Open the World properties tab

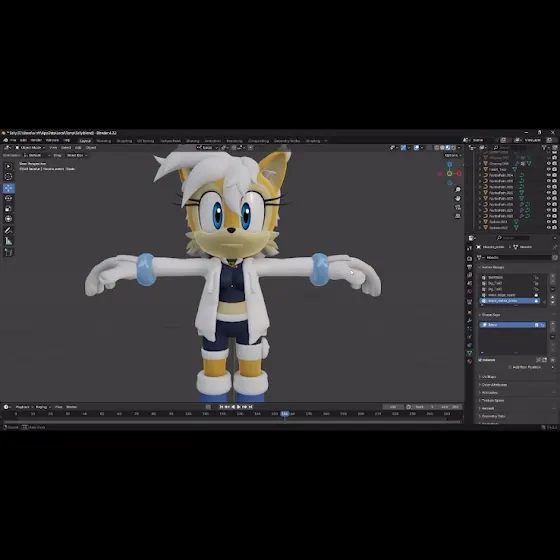pos(470,291)
